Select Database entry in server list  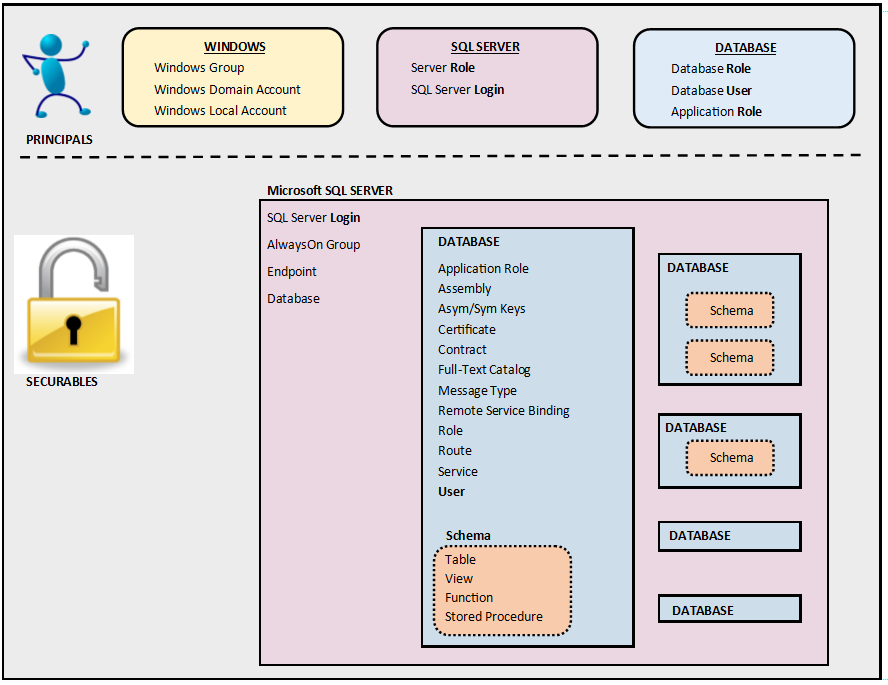pyautogui.click(x=293, y=299)
